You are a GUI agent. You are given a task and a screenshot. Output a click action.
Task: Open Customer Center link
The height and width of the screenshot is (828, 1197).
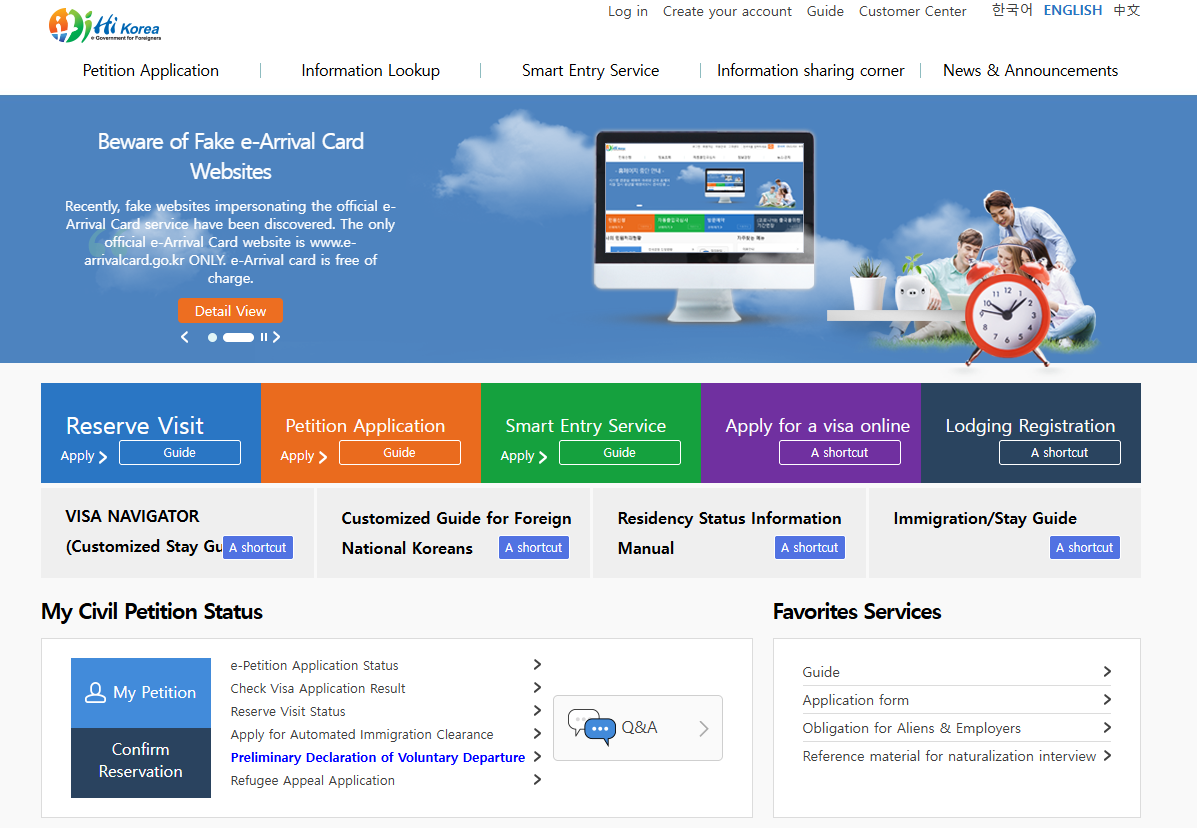click(x=912, y=11)
